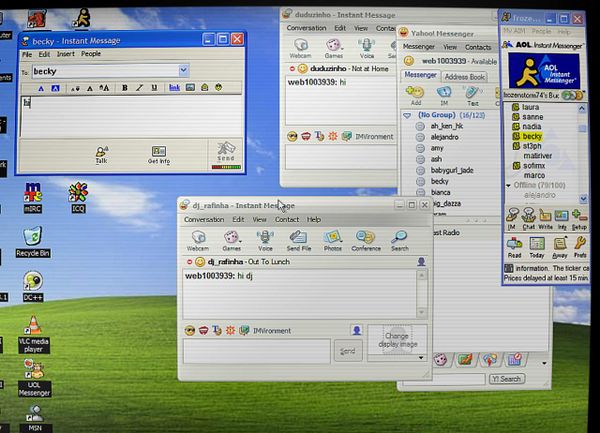Screen dimensions: 600x433
Task: Collapse the (No Group) contact group
Action: [x=407, y=115]
